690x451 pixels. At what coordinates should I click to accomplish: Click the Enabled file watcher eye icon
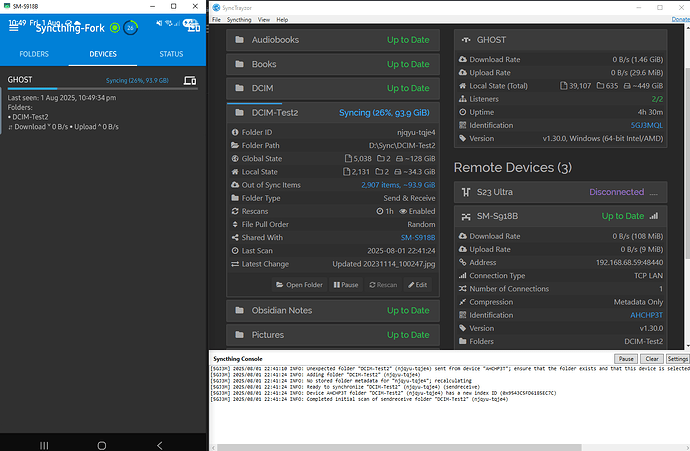pos(403,211)
